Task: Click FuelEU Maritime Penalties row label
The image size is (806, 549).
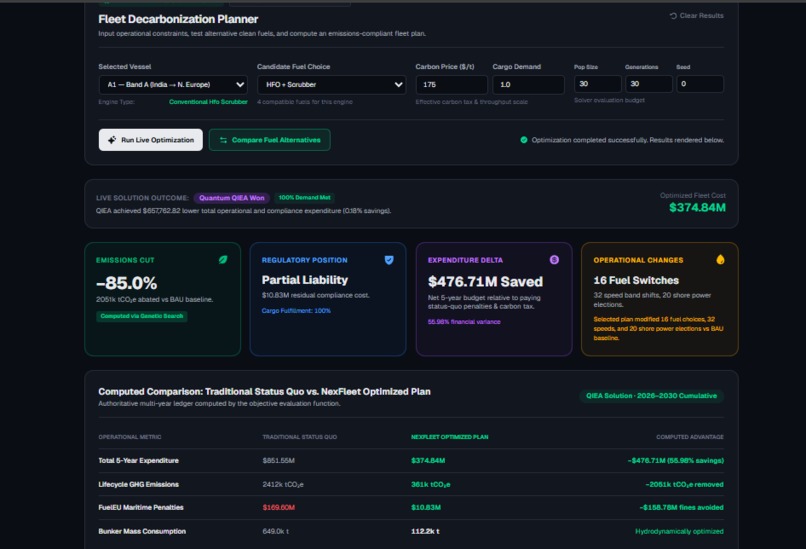Action: click(141, 507)
